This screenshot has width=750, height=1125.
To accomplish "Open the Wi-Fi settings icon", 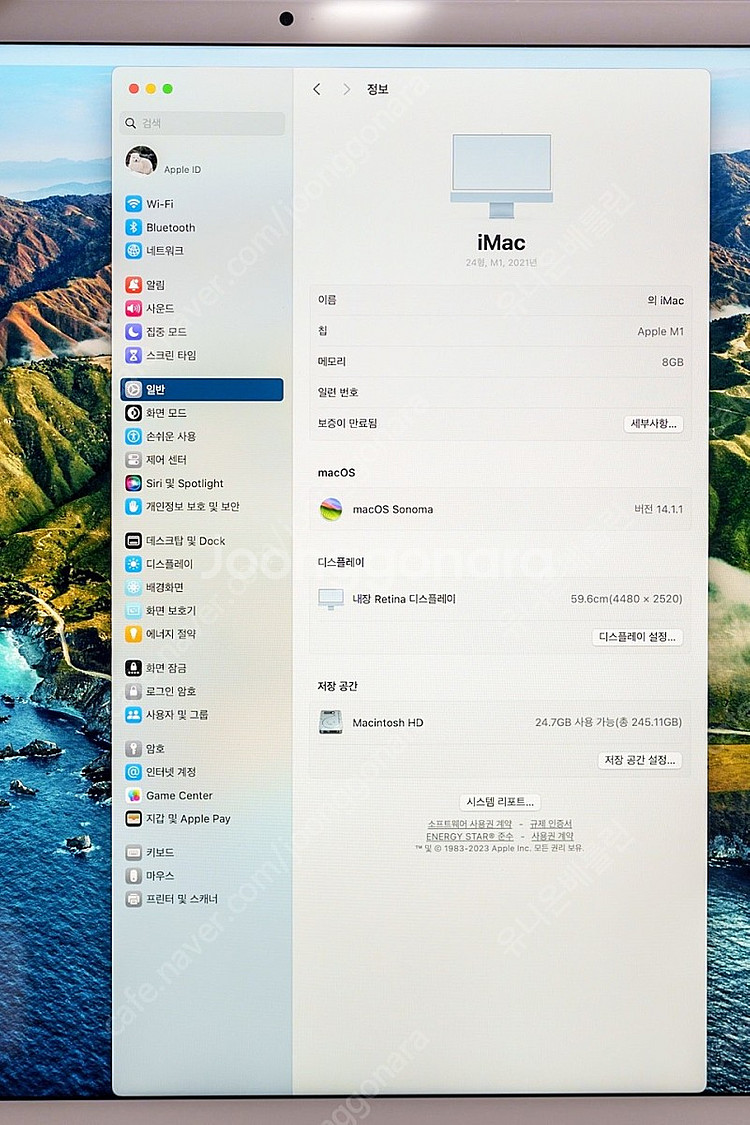I will coord(133,204).
